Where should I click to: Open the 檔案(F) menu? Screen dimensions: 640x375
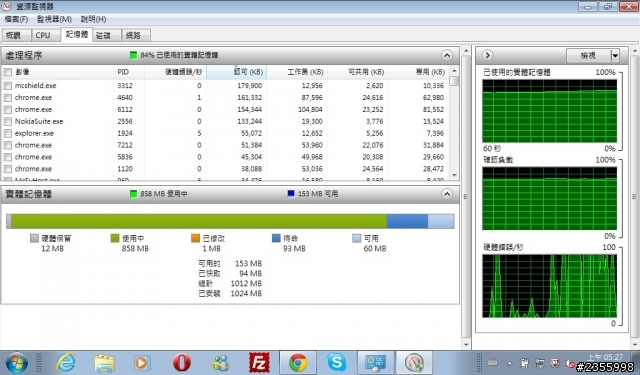pyautogui.click(x=16, y=19)
